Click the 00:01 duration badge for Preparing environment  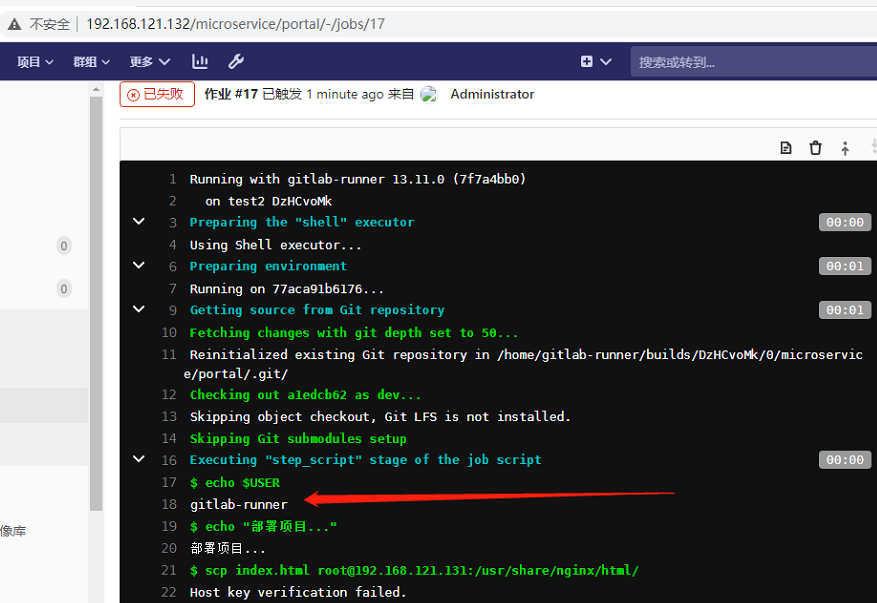845,266
